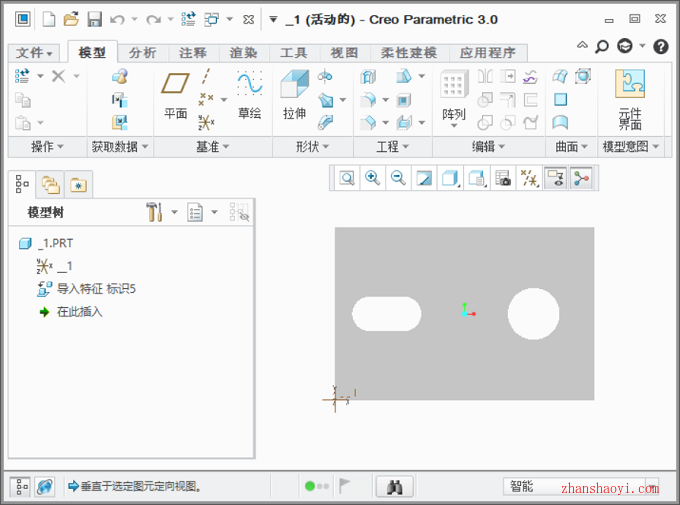Click the circular hole in the model
Screen dimensions: 680x505
(x=533, y=314)
